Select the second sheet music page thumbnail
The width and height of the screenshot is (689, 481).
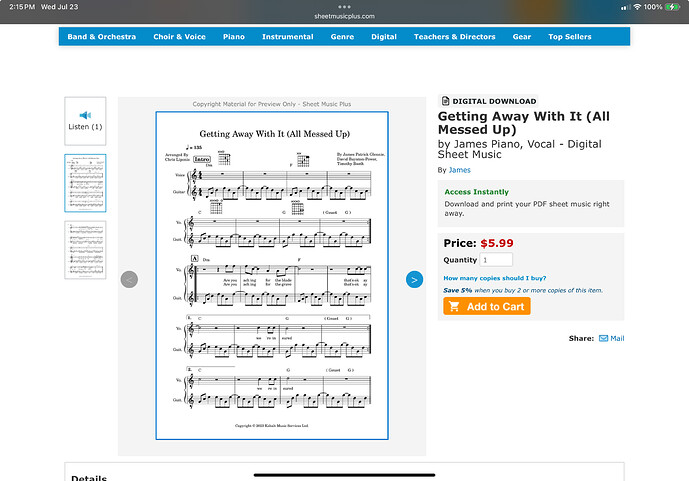click(x=85, y=250)
